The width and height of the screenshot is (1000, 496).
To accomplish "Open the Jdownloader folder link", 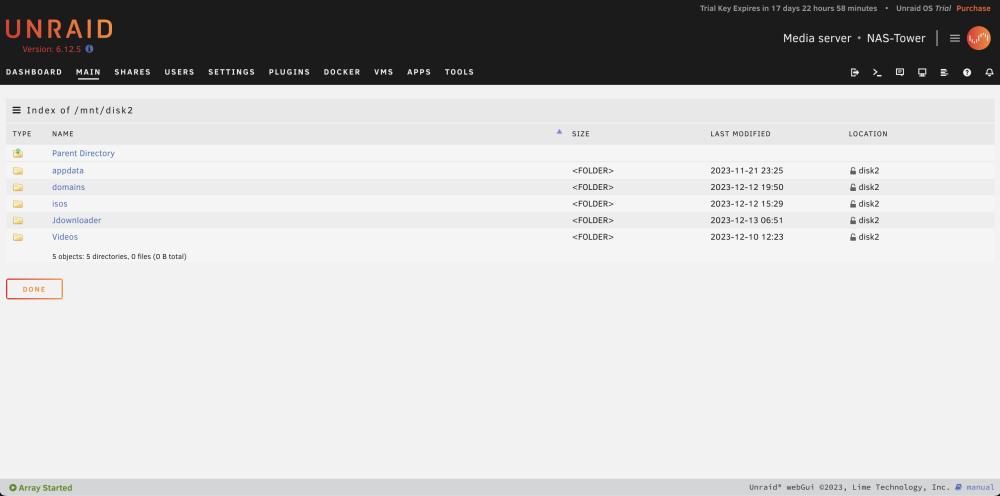I will tap(77, 221).
